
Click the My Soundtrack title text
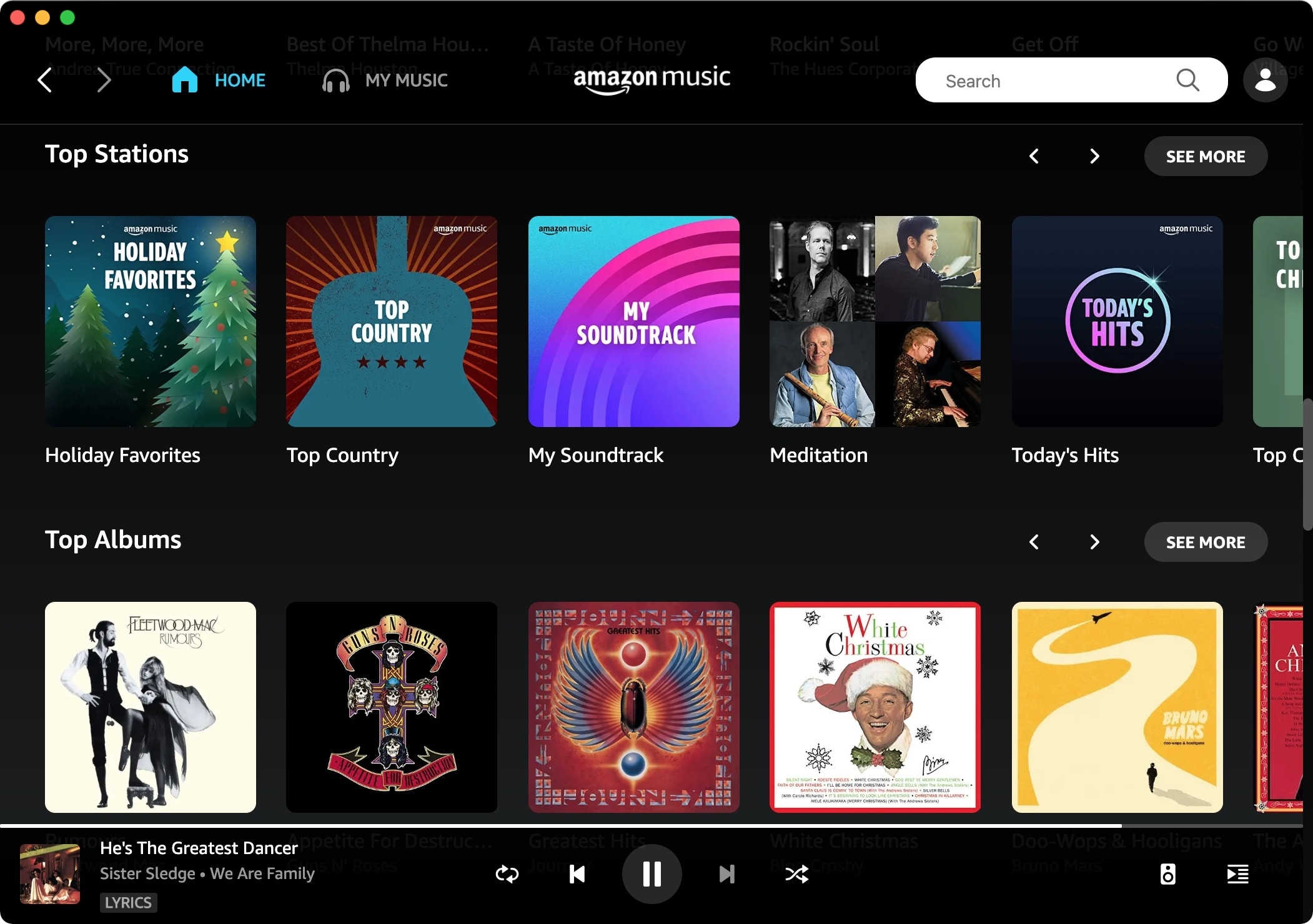pos(596,455)
